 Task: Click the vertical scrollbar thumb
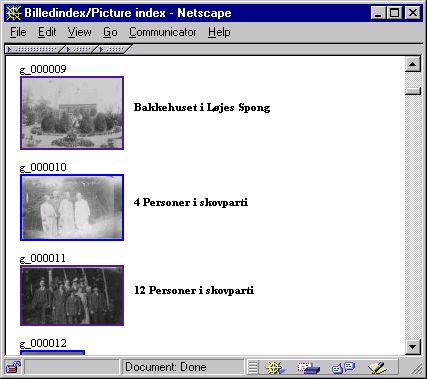coord(413,91)
